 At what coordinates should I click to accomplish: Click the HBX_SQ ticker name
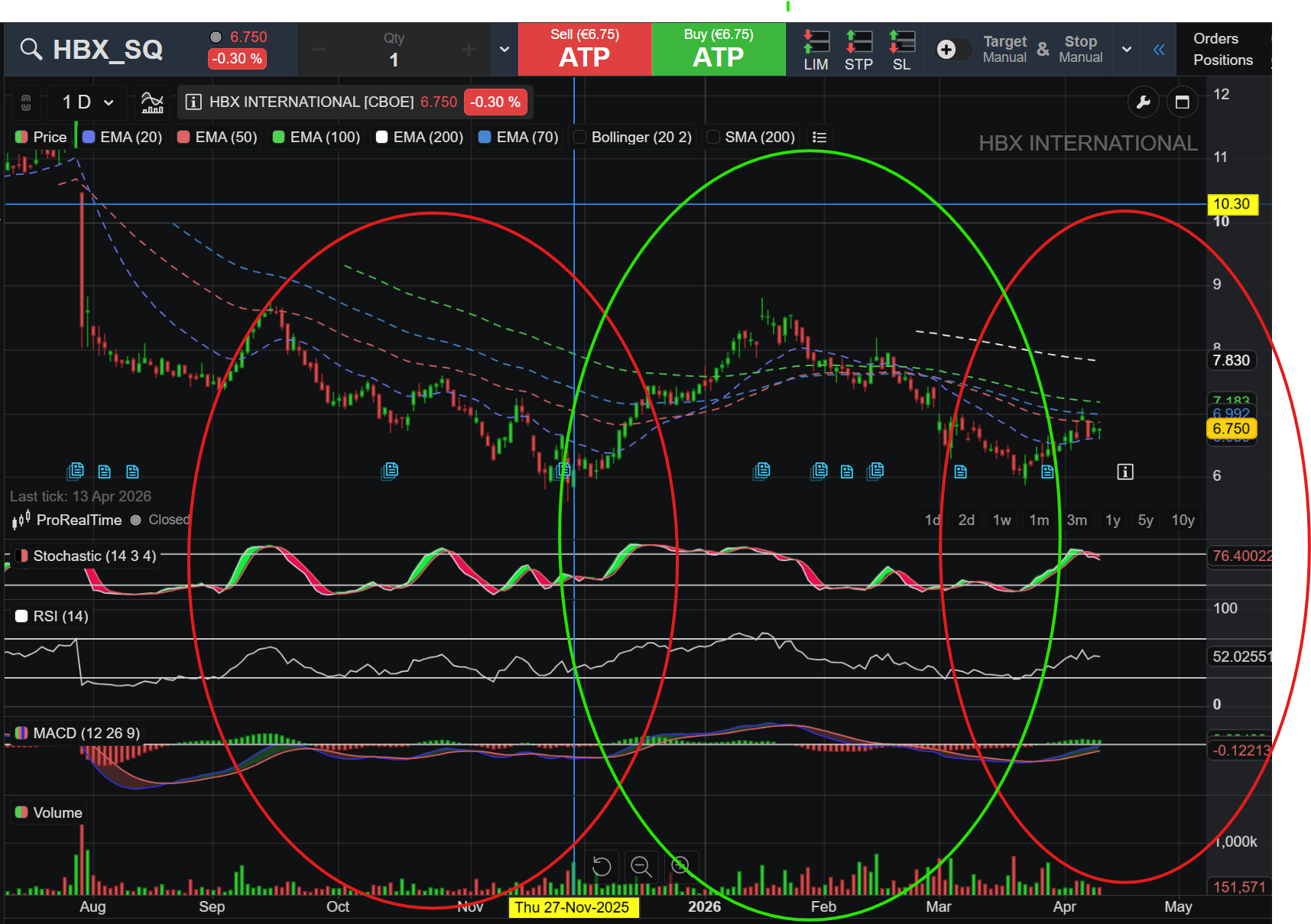[108, 50]
